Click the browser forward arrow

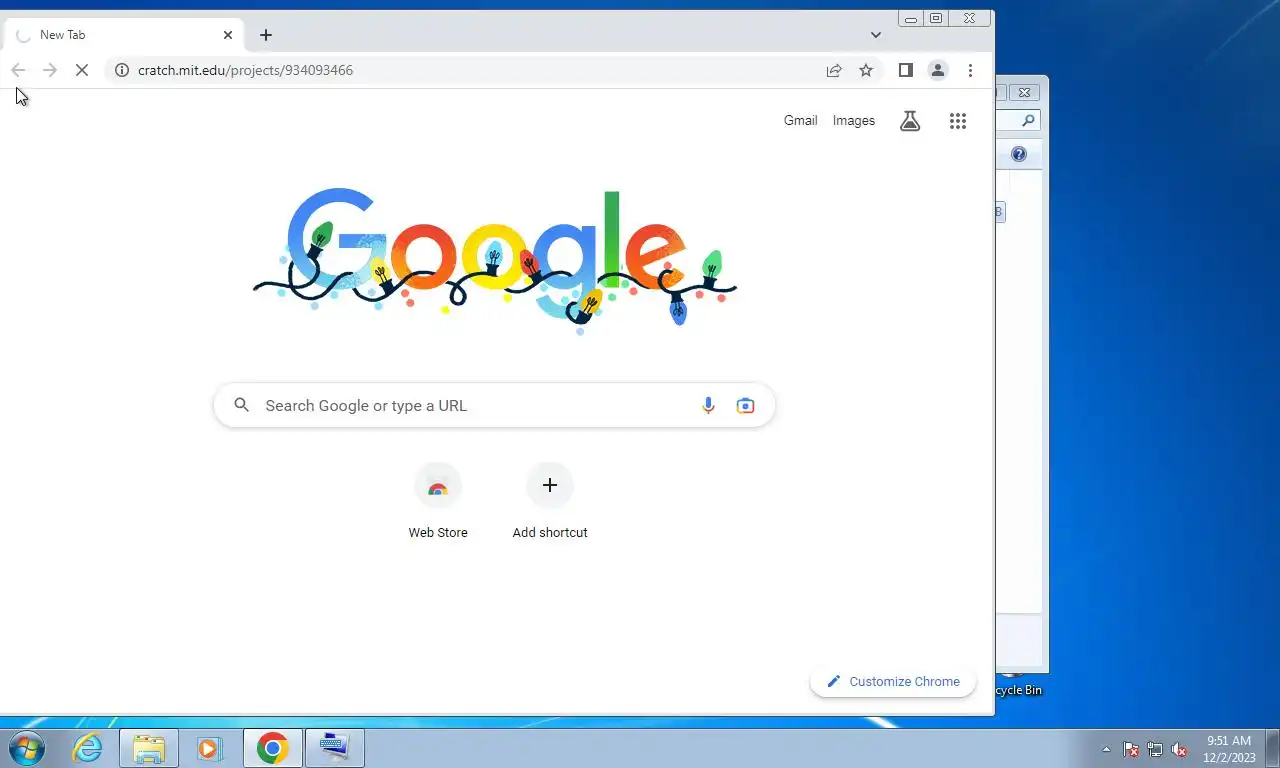[x=50, y=70]
